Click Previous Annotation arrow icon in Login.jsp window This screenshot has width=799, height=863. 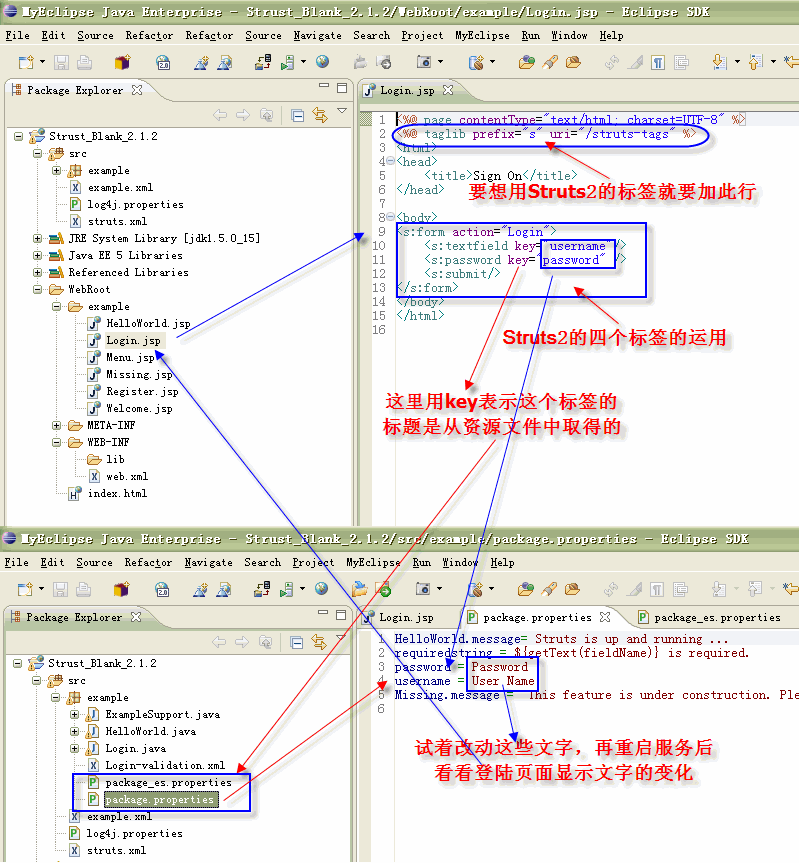pos(756,62)
